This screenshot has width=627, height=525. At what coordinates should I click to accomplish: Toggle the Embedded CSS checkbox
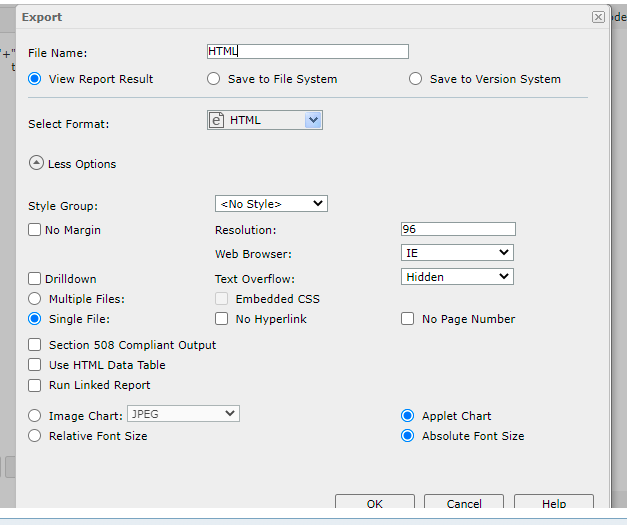(222, 299)
